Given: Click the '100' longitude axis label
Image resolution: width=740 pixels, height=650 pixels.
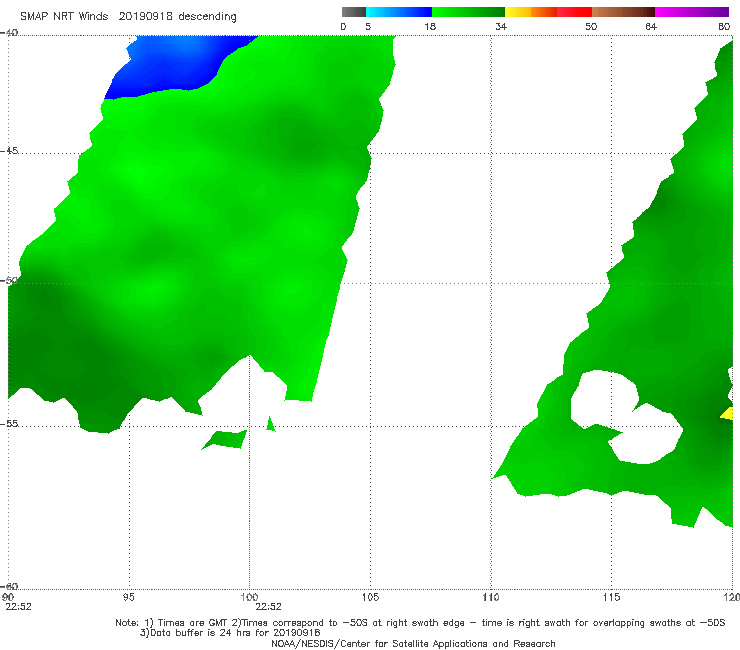Looking at the screenshot, I should click(x=249, y=597).
